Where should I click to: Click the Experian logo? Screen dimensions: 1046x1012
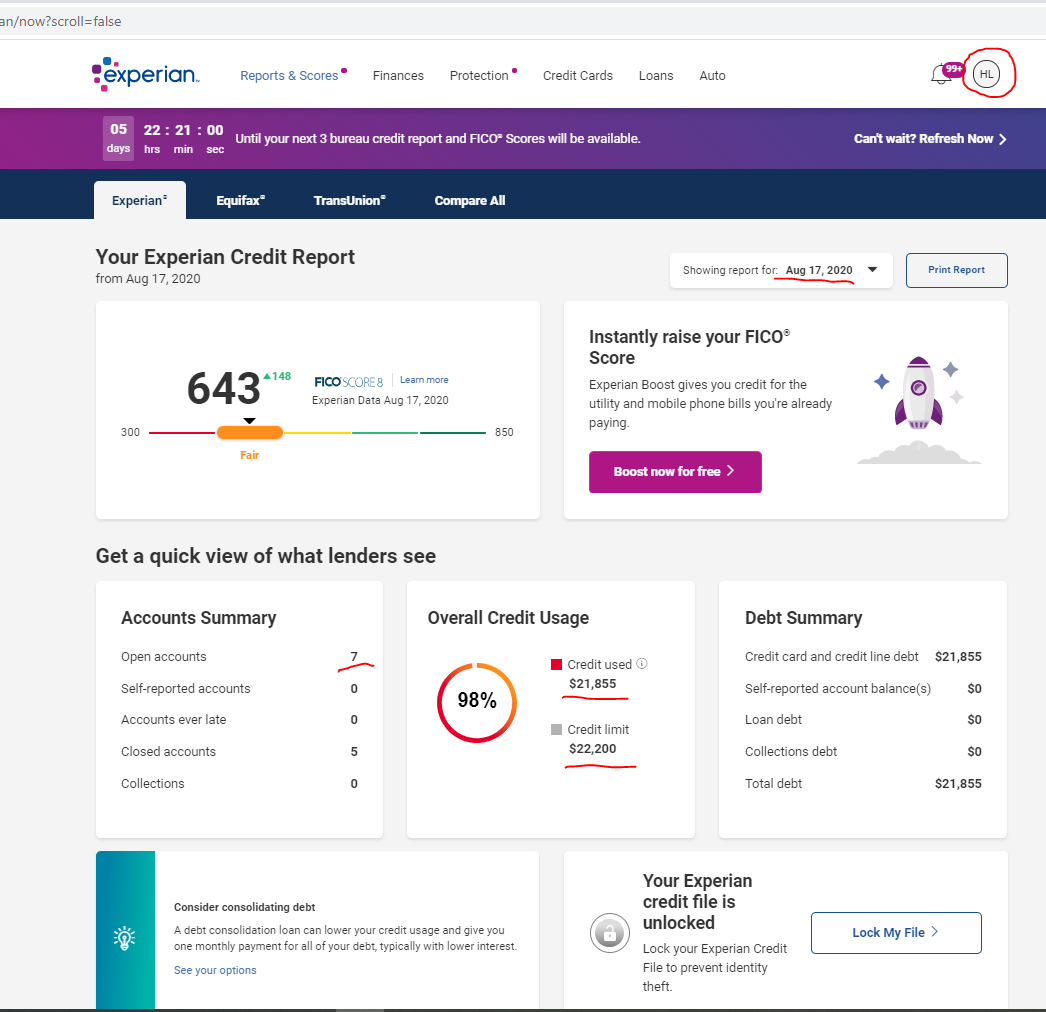click(146, 75)
